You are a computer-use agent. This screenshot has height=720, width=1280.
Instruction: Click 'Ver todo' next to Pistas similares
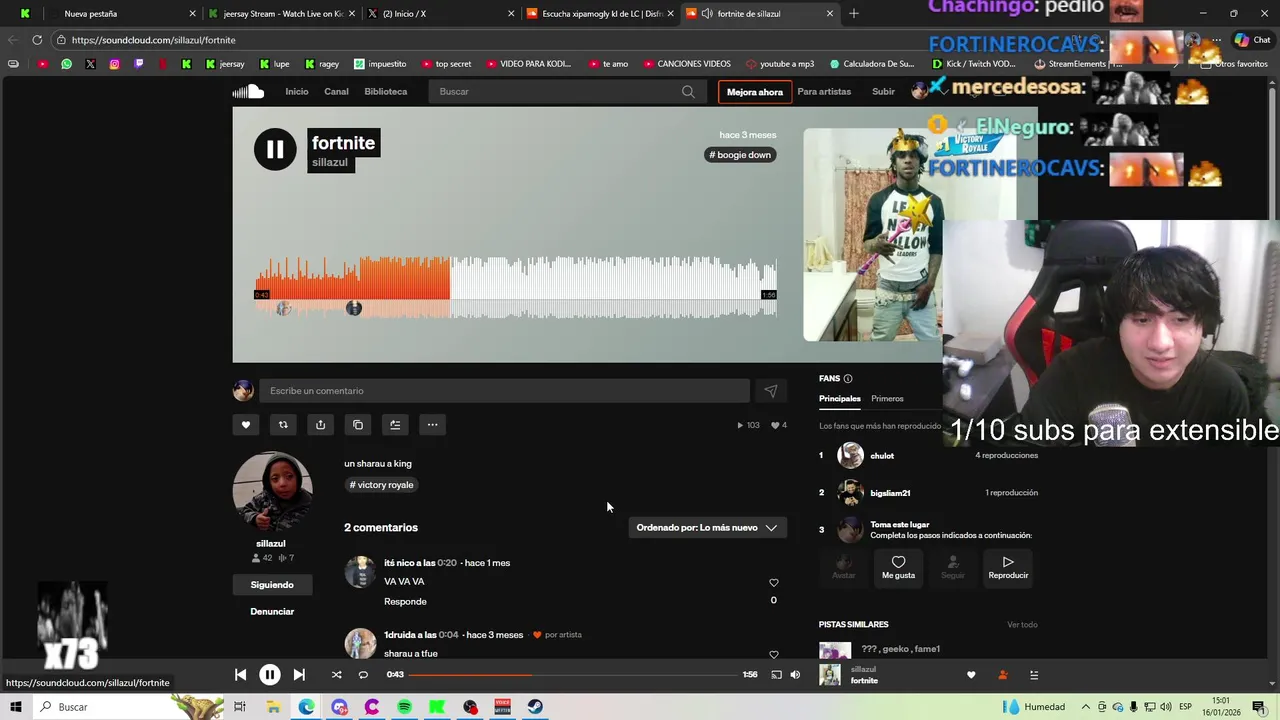(1022, 625)
